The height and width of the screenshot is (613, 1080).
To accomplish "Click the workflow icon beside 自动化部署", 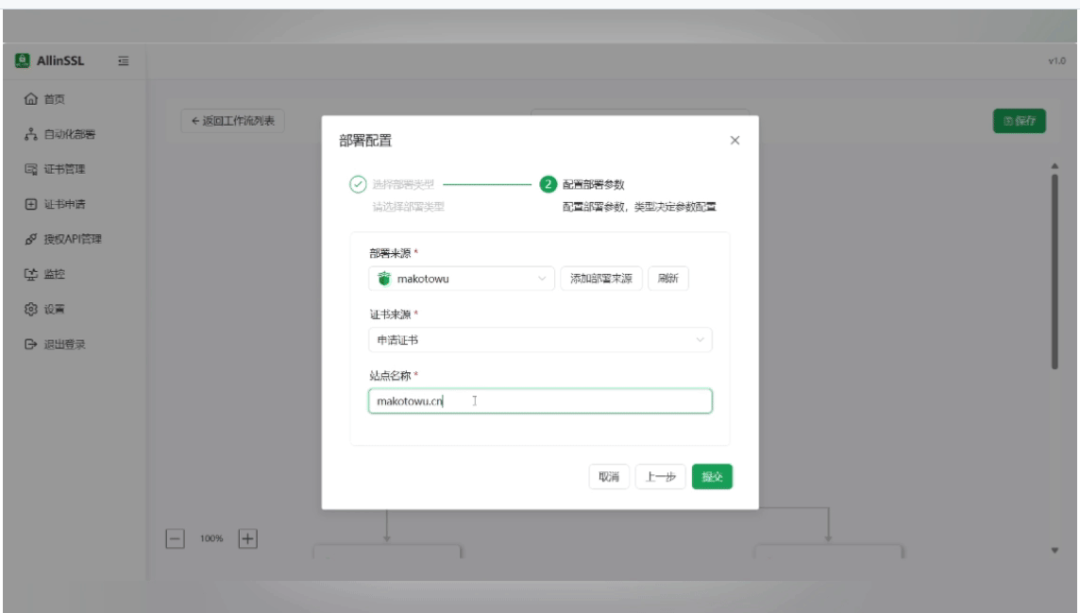I will (x=31, y=134).
